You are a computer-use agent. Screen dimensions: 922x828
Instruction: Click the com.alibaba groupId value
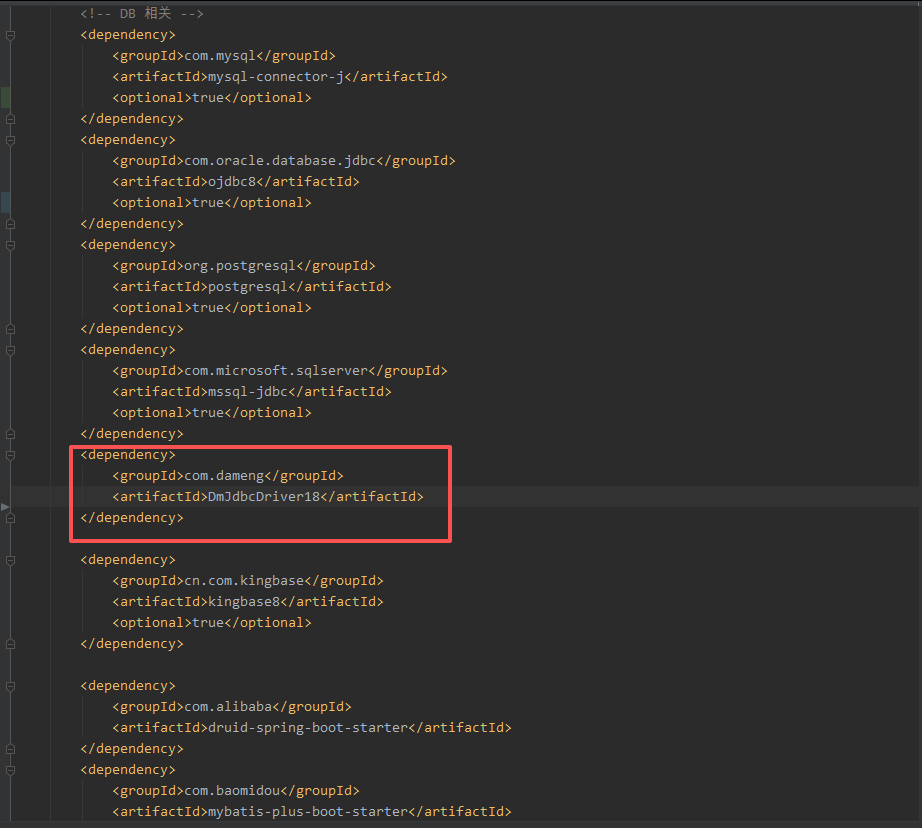(228, 707)
